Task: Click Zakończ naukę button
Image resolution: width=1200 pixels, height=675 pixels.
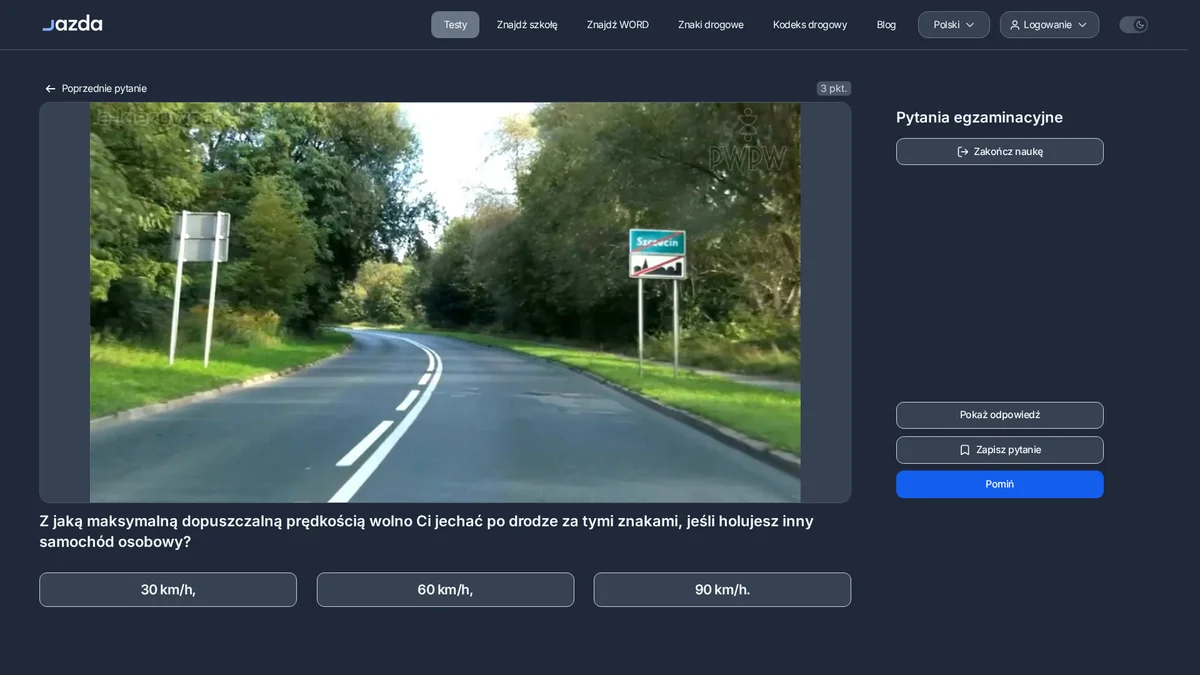Action: click(1000, 152)
